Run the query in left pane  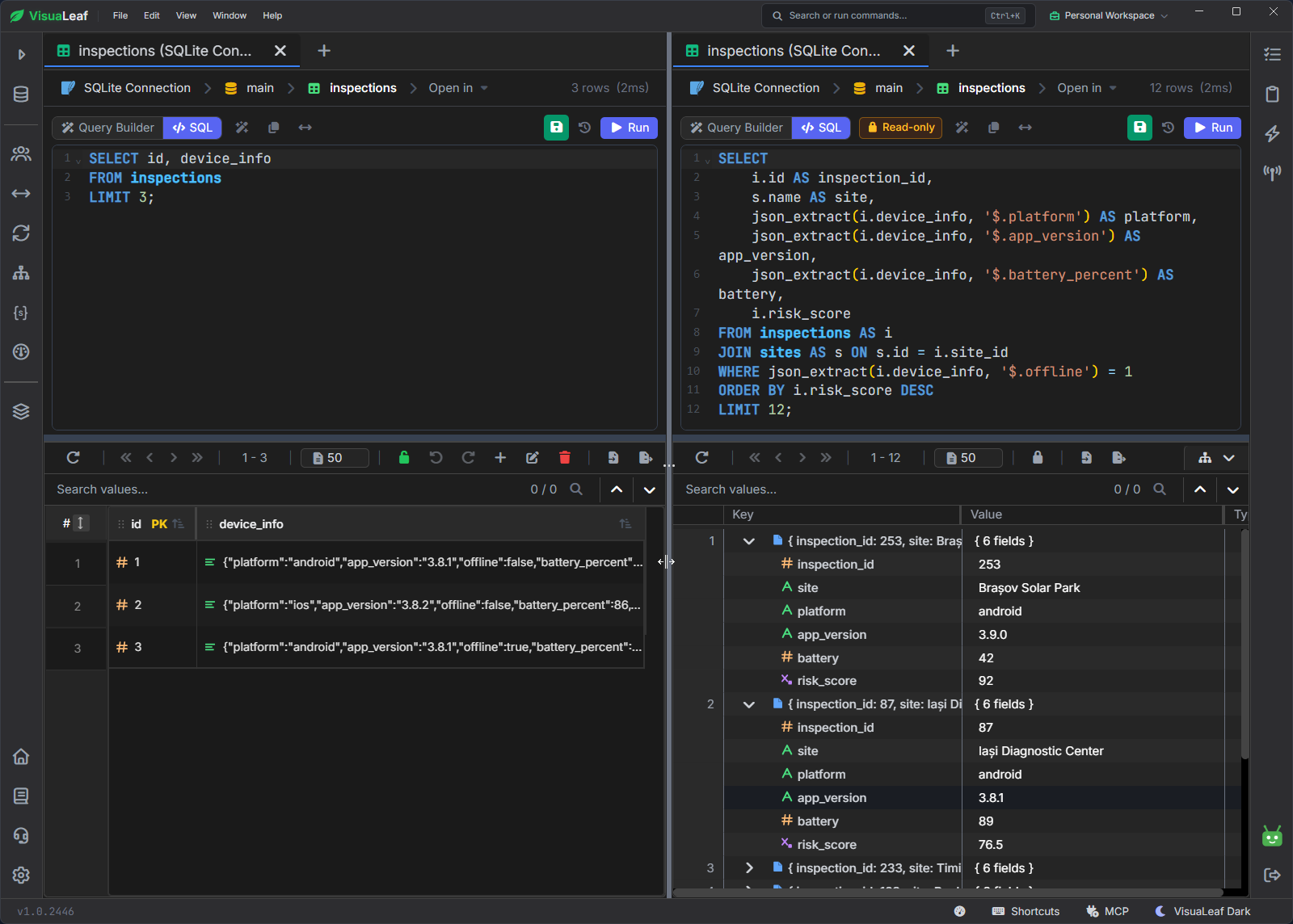point(630,128)
